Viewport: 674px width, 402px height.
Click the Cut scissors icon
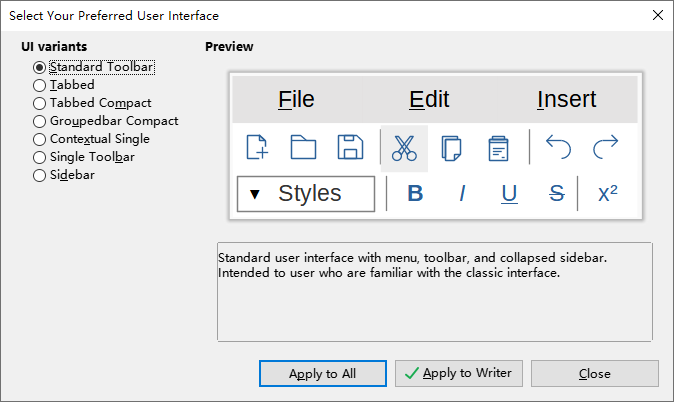tap(403, 148)
